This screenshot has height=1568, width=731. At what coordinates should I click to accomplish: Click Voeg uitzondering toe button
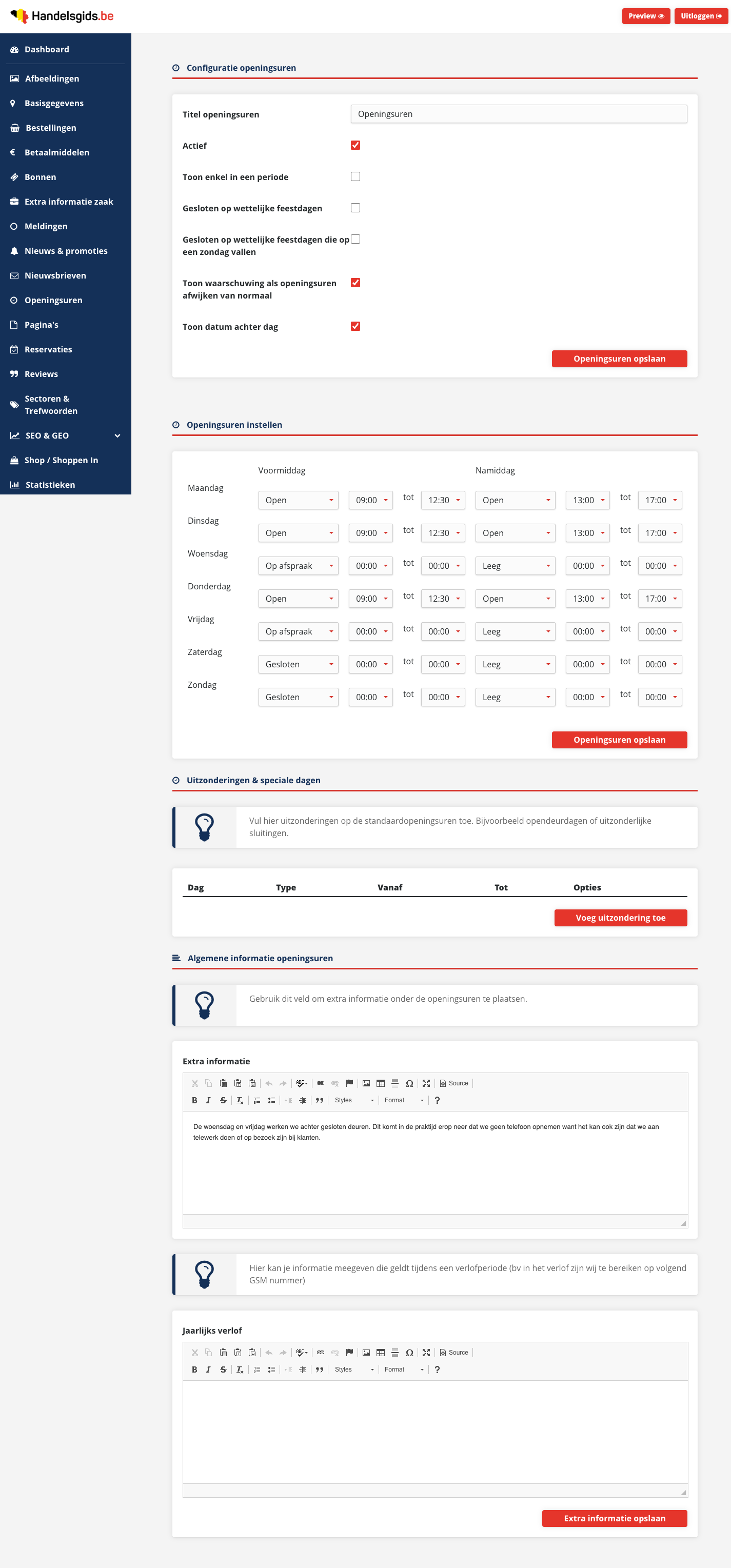point(620,918)
